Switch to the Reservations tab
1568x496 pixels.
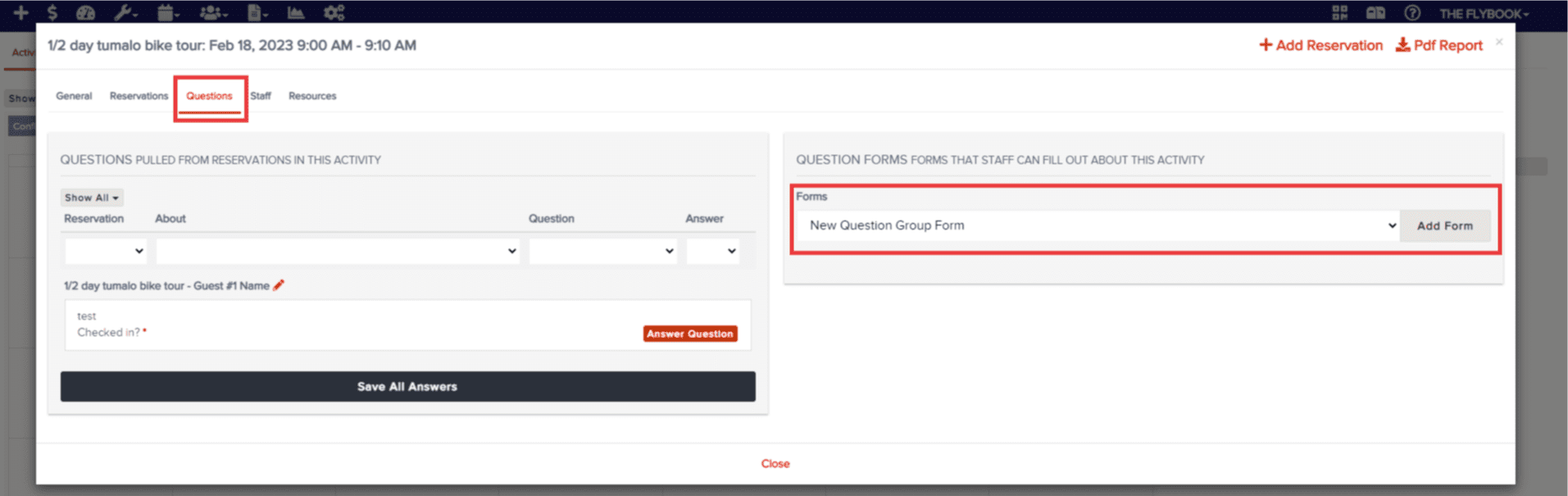point(139,96)
